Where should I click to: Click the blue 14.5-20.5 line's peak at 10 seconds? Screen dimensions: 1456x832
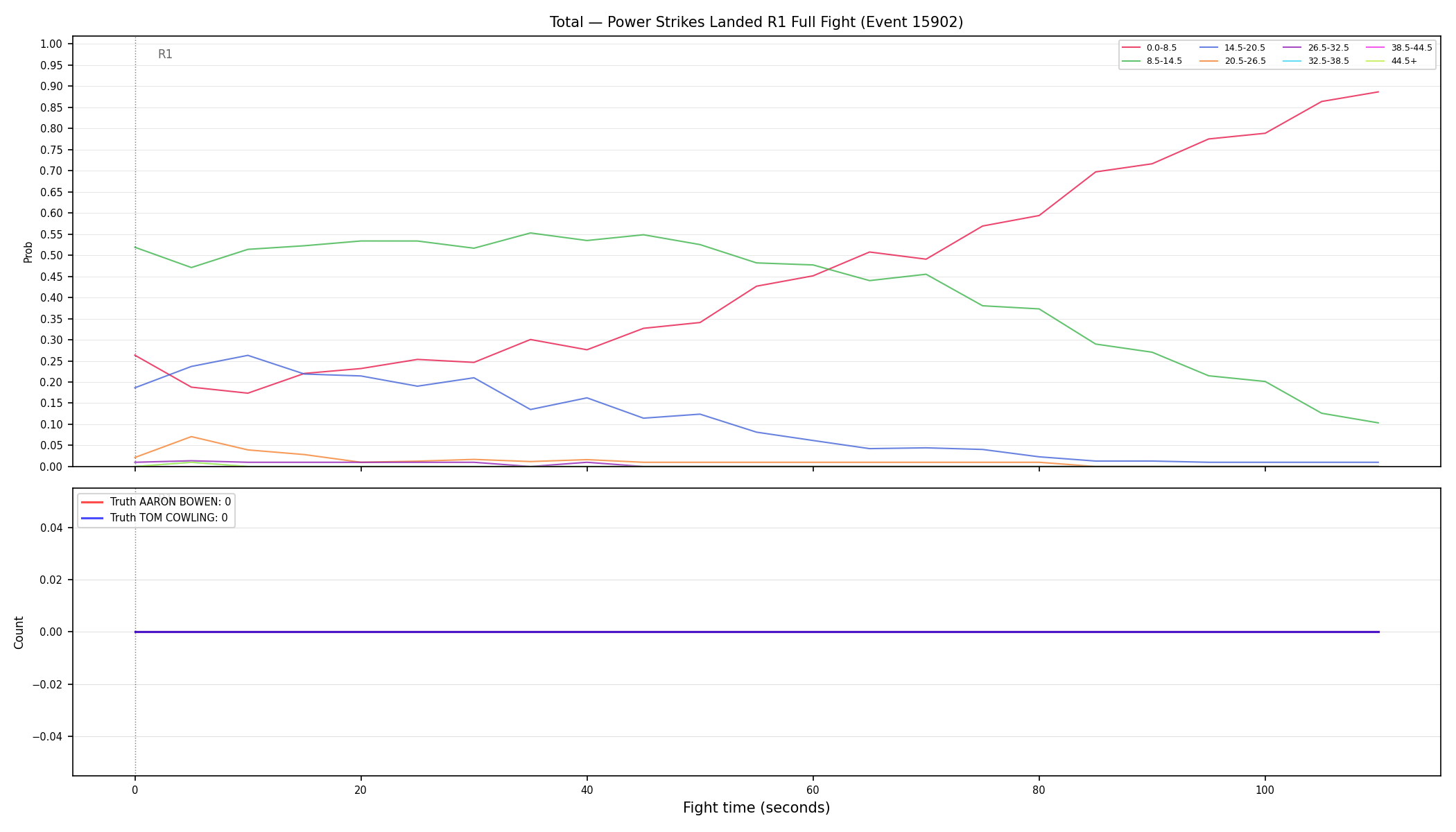pos(248,356)
